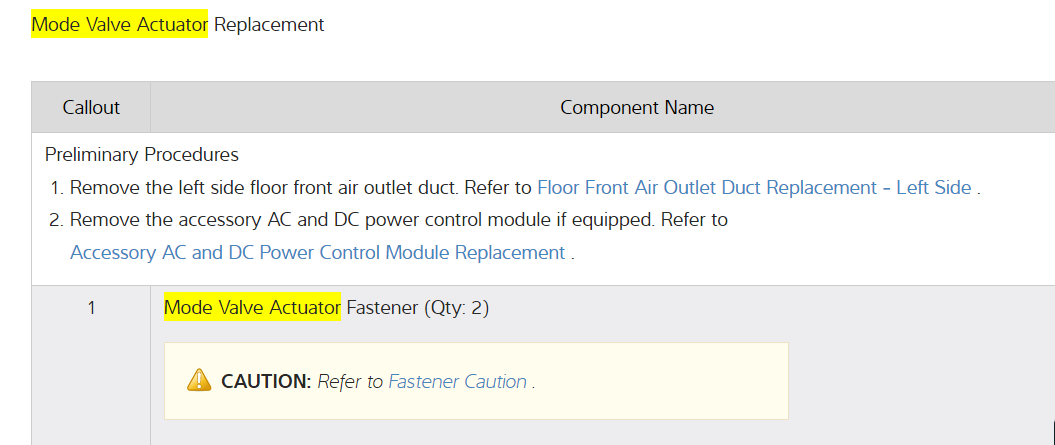This screenshot has height=445, width=1055.
Task: Click the word Replacement in the page title
Action: coord(269,25)
